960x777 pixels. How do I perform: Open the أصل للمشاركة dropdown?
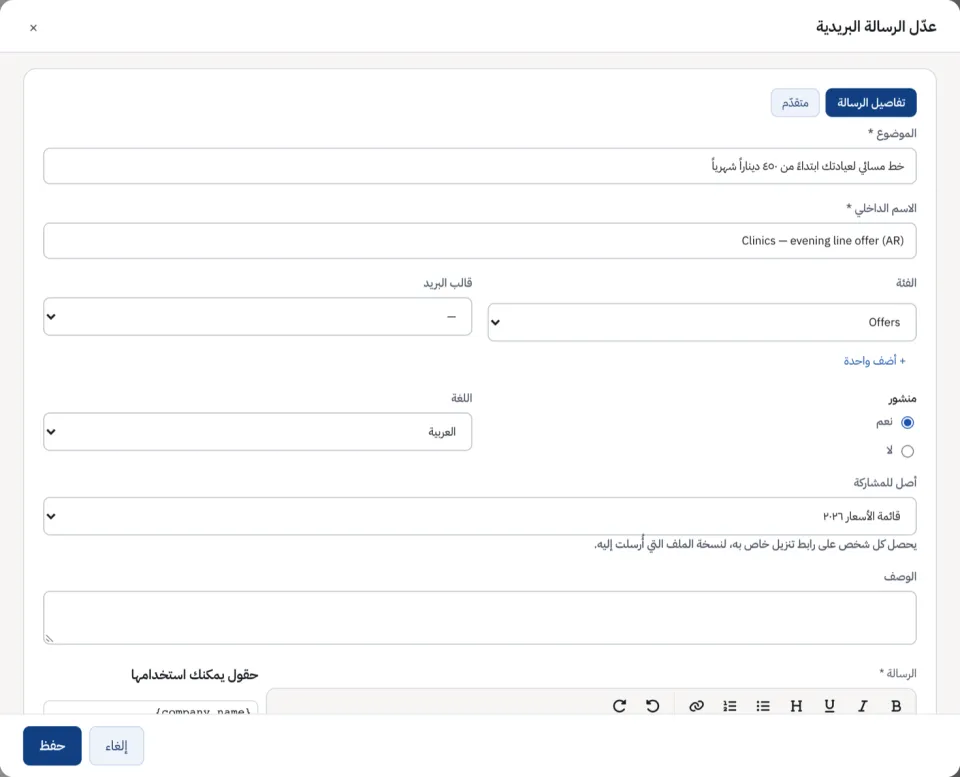(480, 516)
